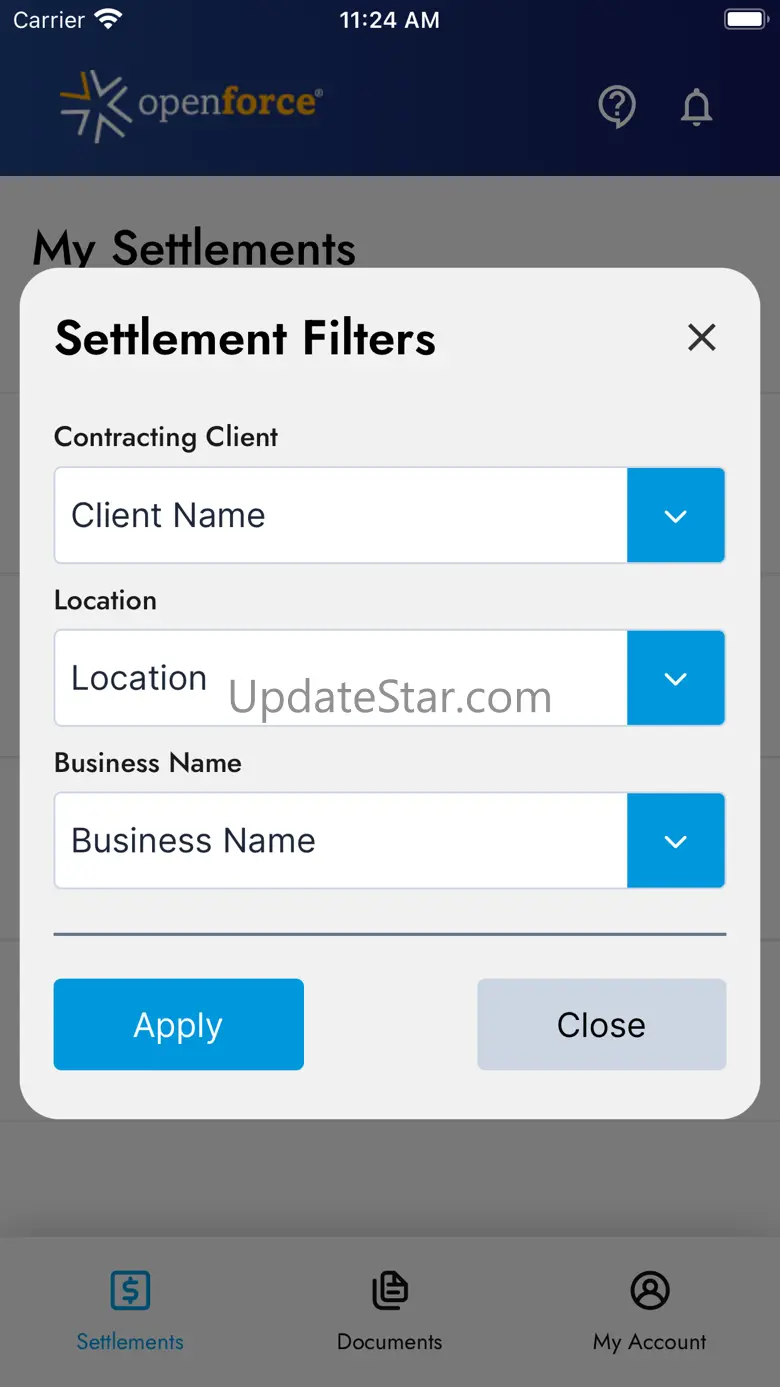
Task: Tap the notifications bell icon
Action: [x=696, y=106]
